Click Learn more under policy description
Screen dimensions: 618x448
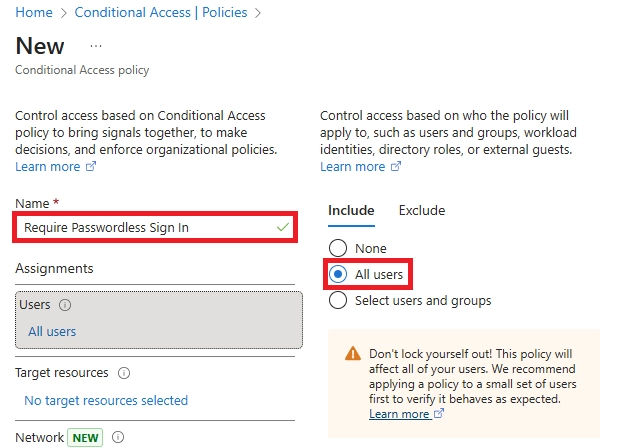point(48,167)
